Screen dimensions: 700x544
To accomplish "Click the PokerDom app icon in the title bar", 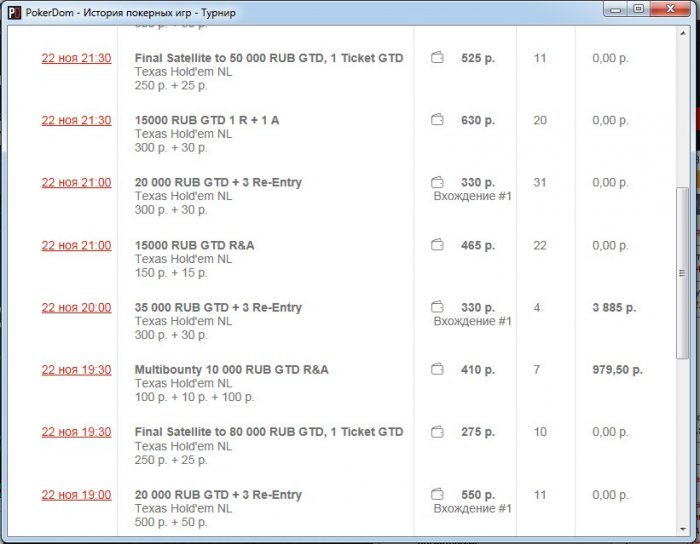I will [x=14, y=12].
